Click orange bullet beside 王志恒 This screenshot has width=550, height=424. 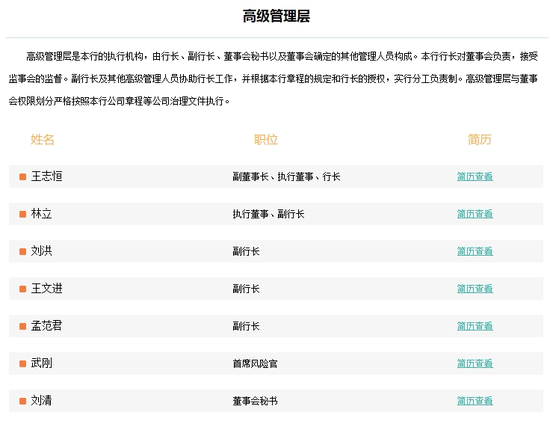(23, 177)
